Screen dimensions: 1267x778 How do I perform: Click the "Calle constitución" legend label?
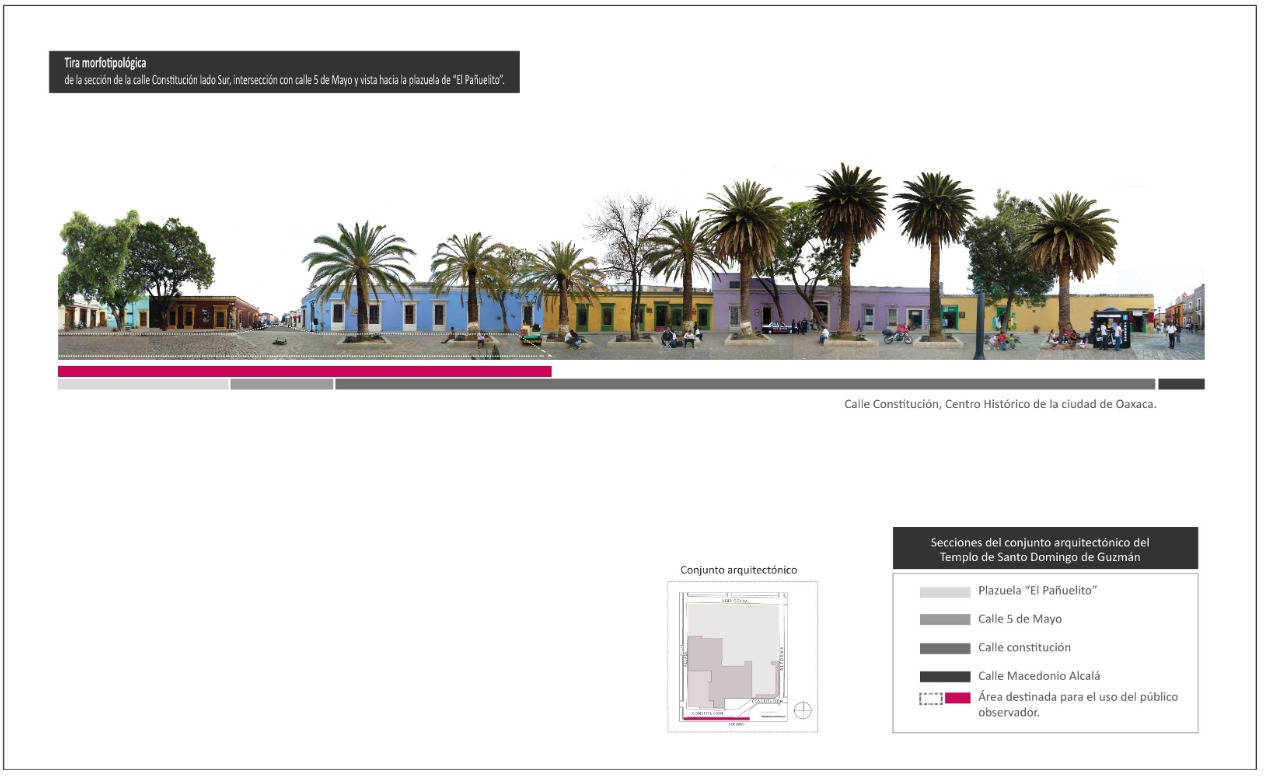click(1024, 648)
